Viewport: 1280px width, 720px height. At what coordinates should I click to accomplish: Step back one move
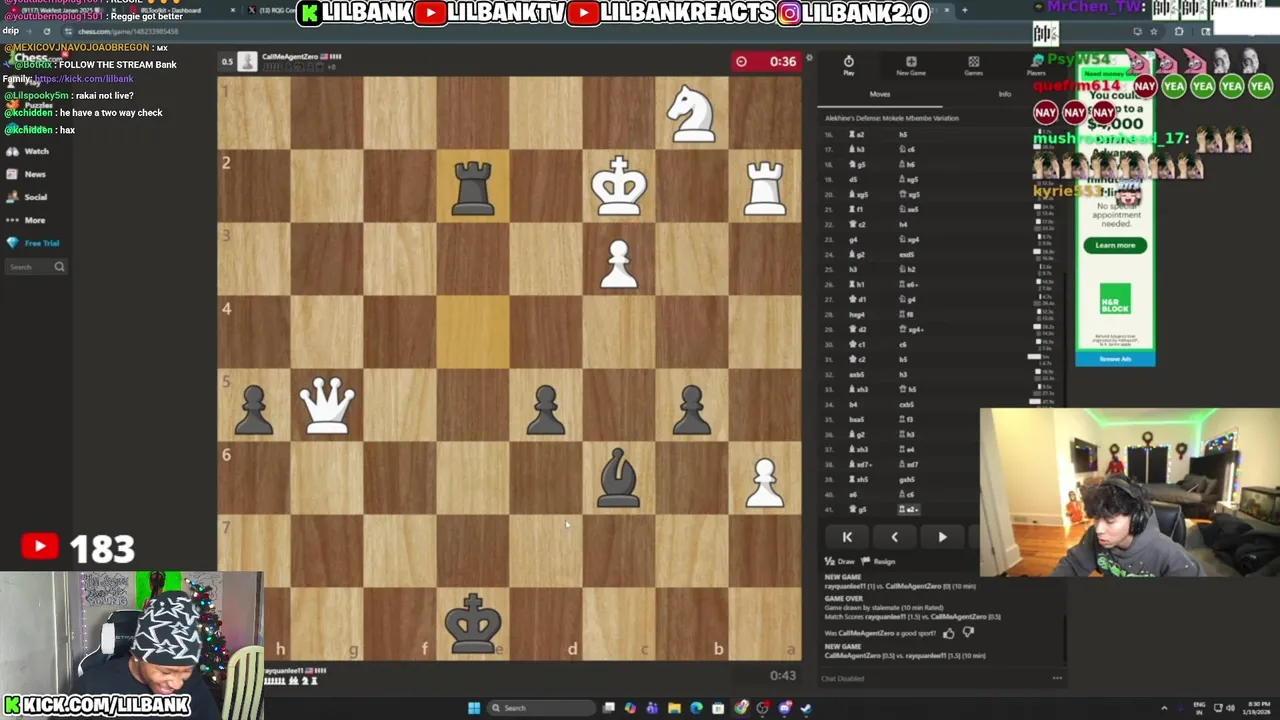coord(894,537)
